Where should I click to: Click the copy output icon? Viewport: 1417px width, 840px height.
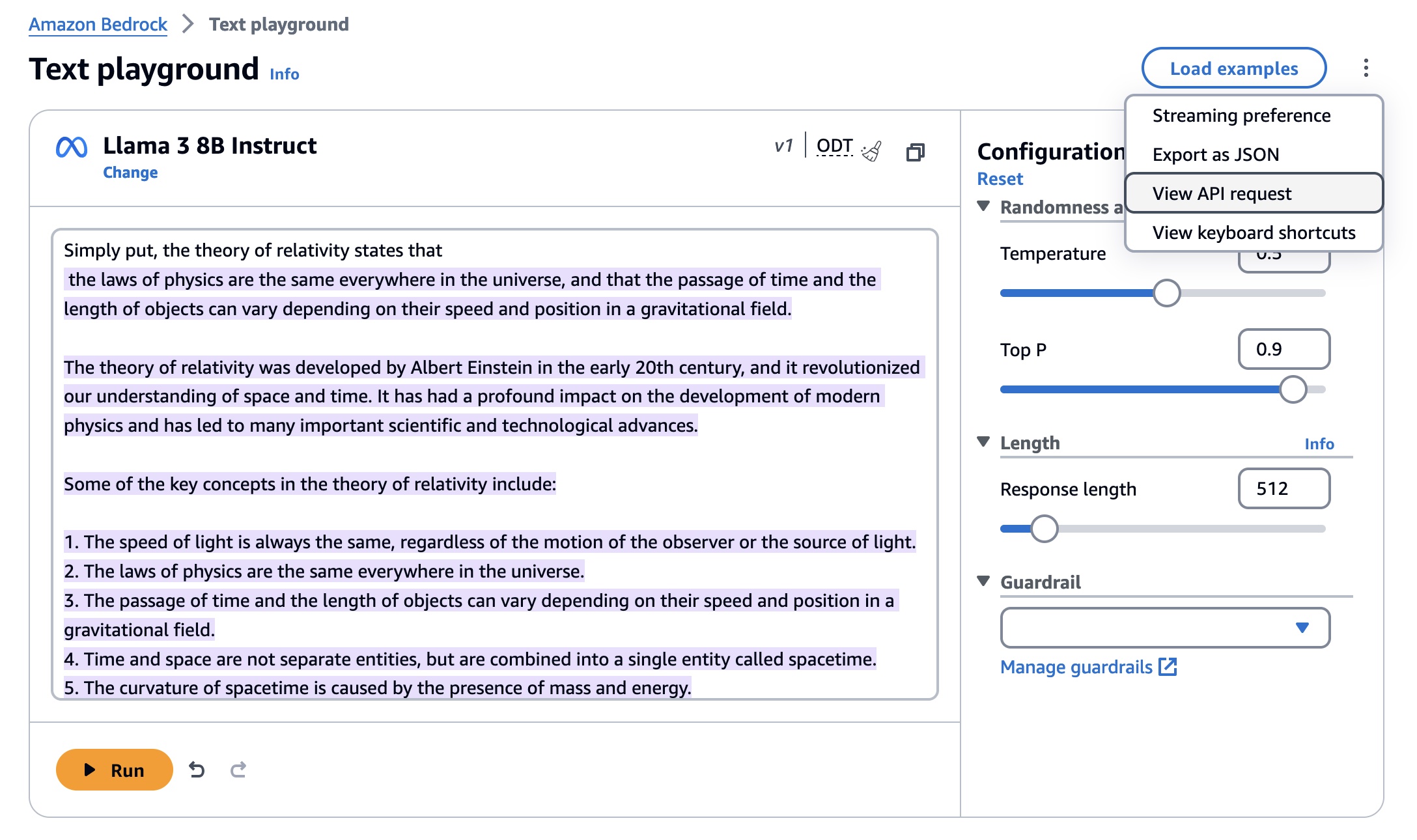pyautogui.click(x=915, y=152)
